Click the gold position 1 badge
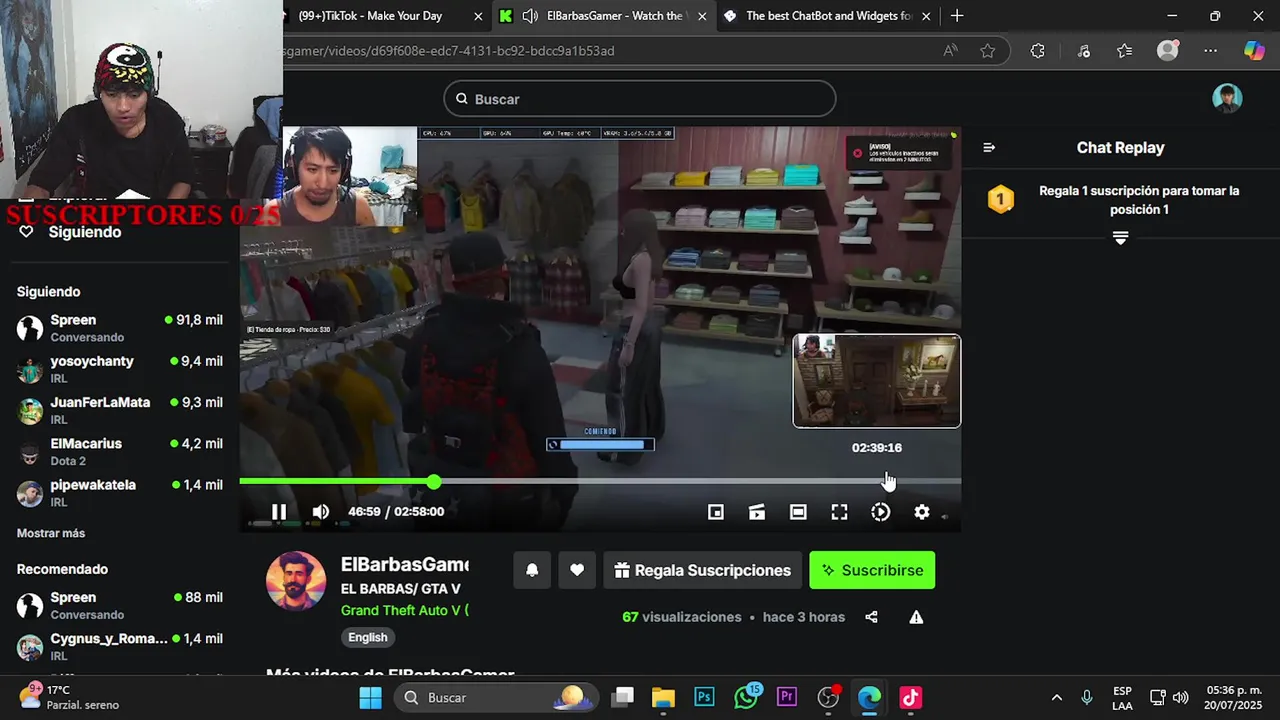 click(x=1000, y=199)
